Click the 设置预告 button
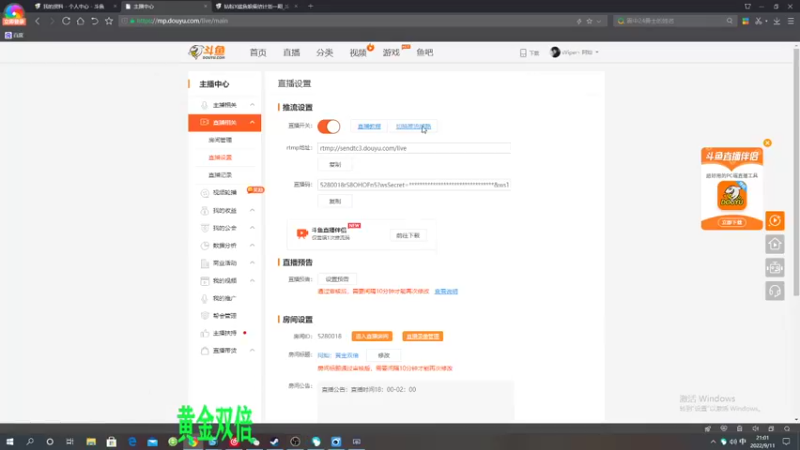This screenshot has height=450, width=800. coord(337,279)
